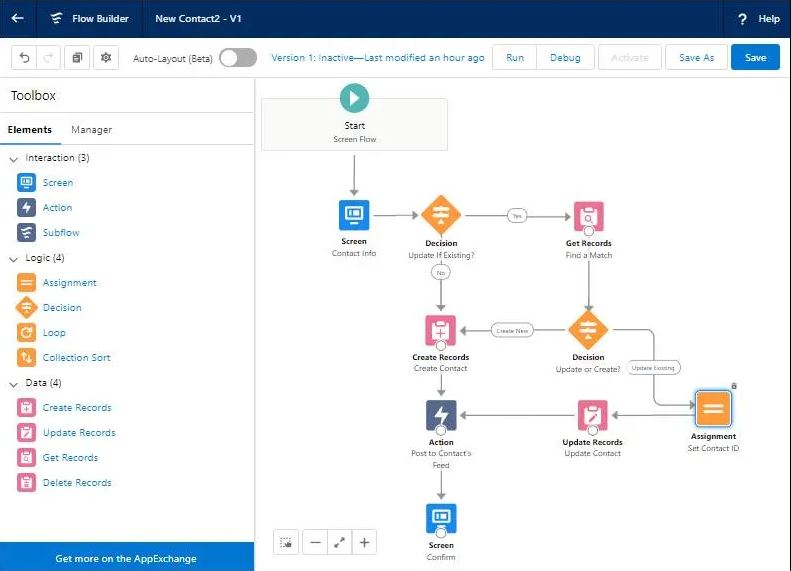Select Screen element icon in toolbox

(x=26, y=183)
